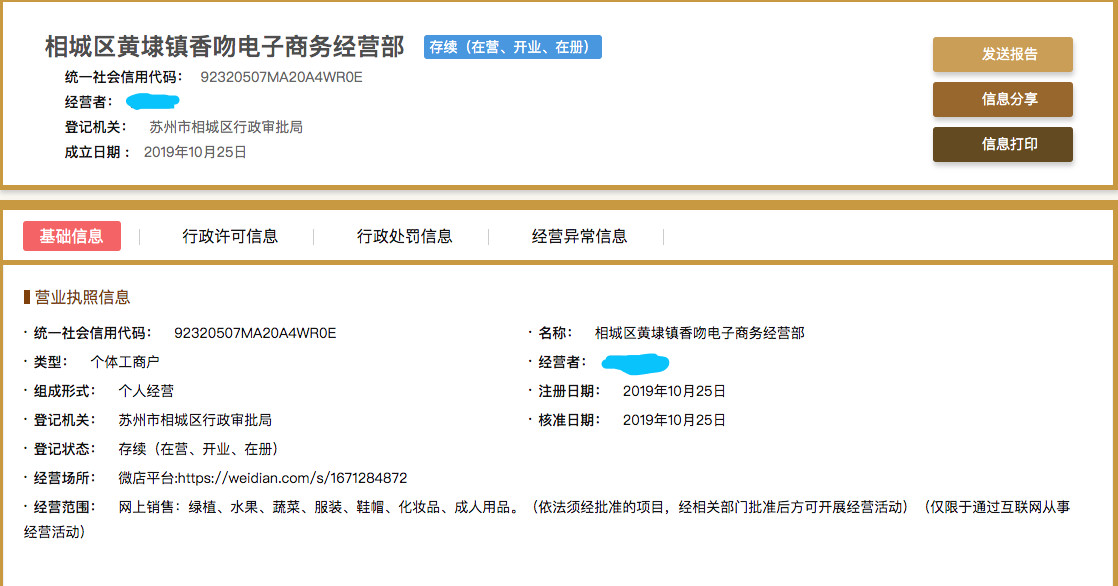
Task: Click the 核准日期 value 2019年10月25日
Action: (x=674, y=420)
